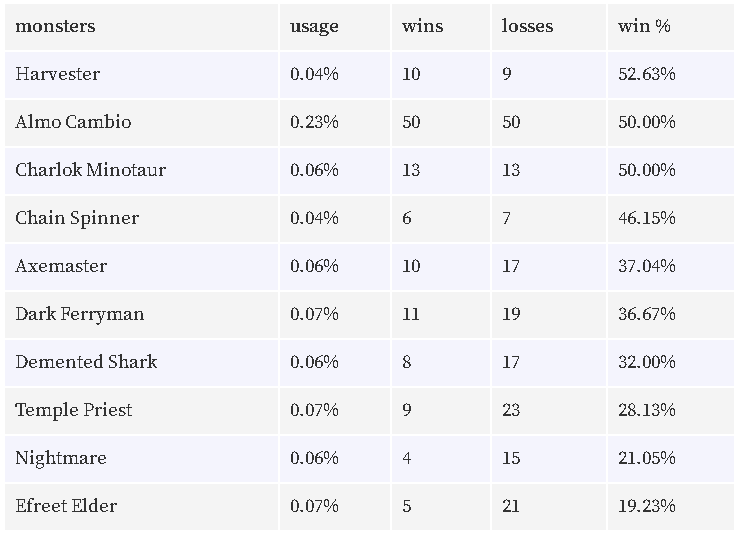Select Charlok Minotaur in the table

tap(90, 170)
